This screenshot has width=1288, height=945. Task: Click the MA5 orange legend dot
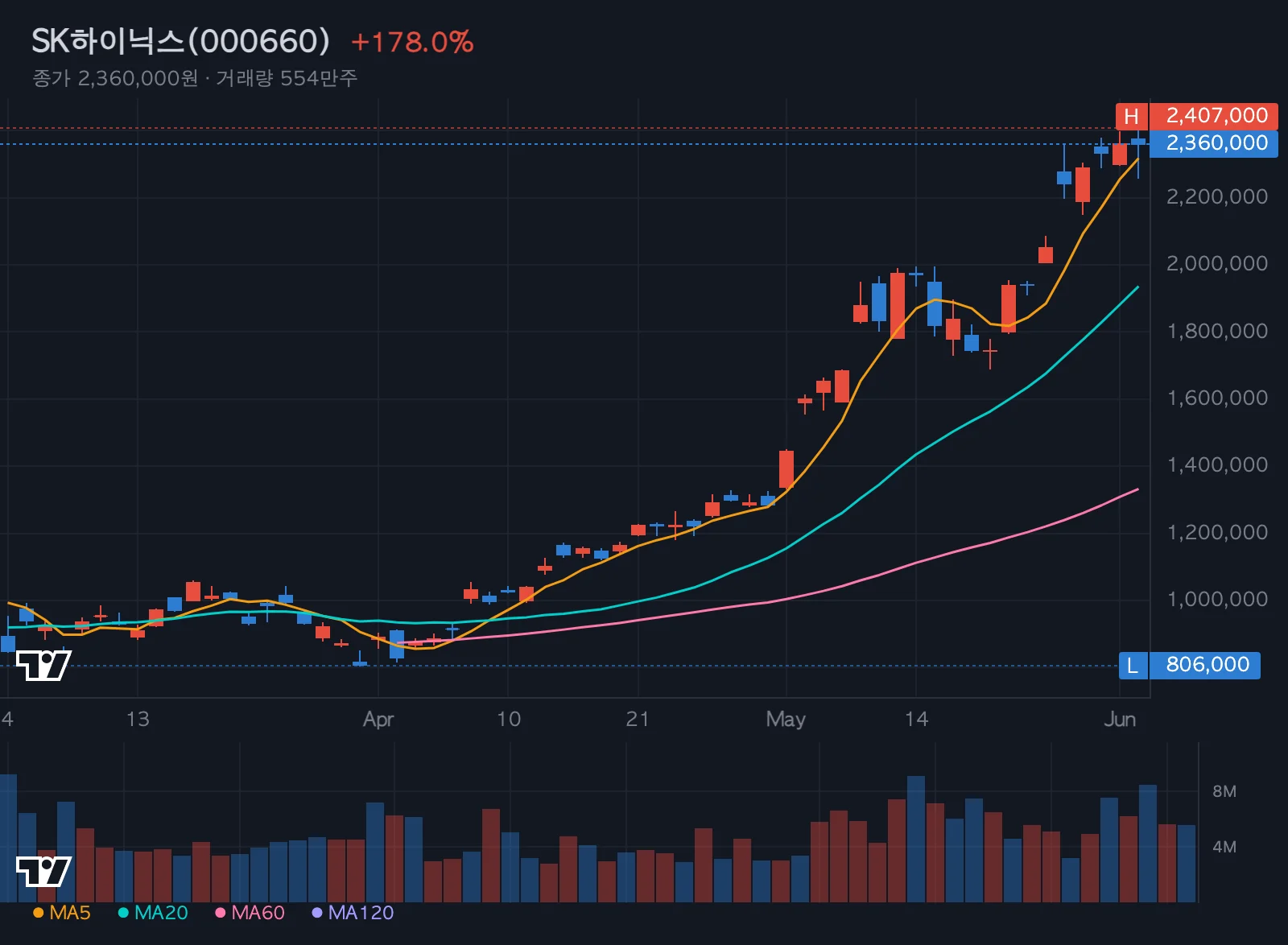click(39, 913)
